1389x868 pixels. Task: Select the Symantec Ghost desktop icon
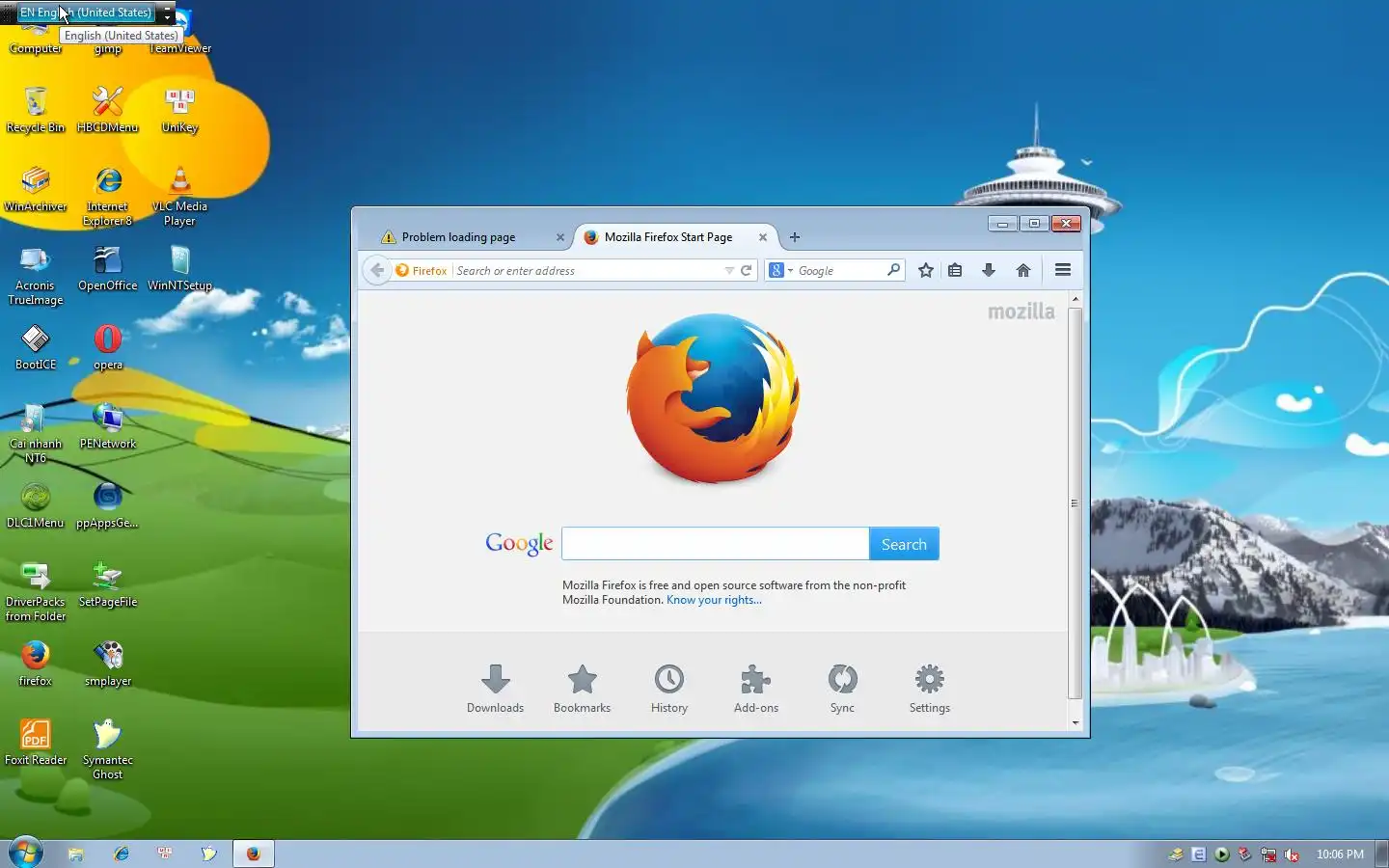tap(107, 749)
